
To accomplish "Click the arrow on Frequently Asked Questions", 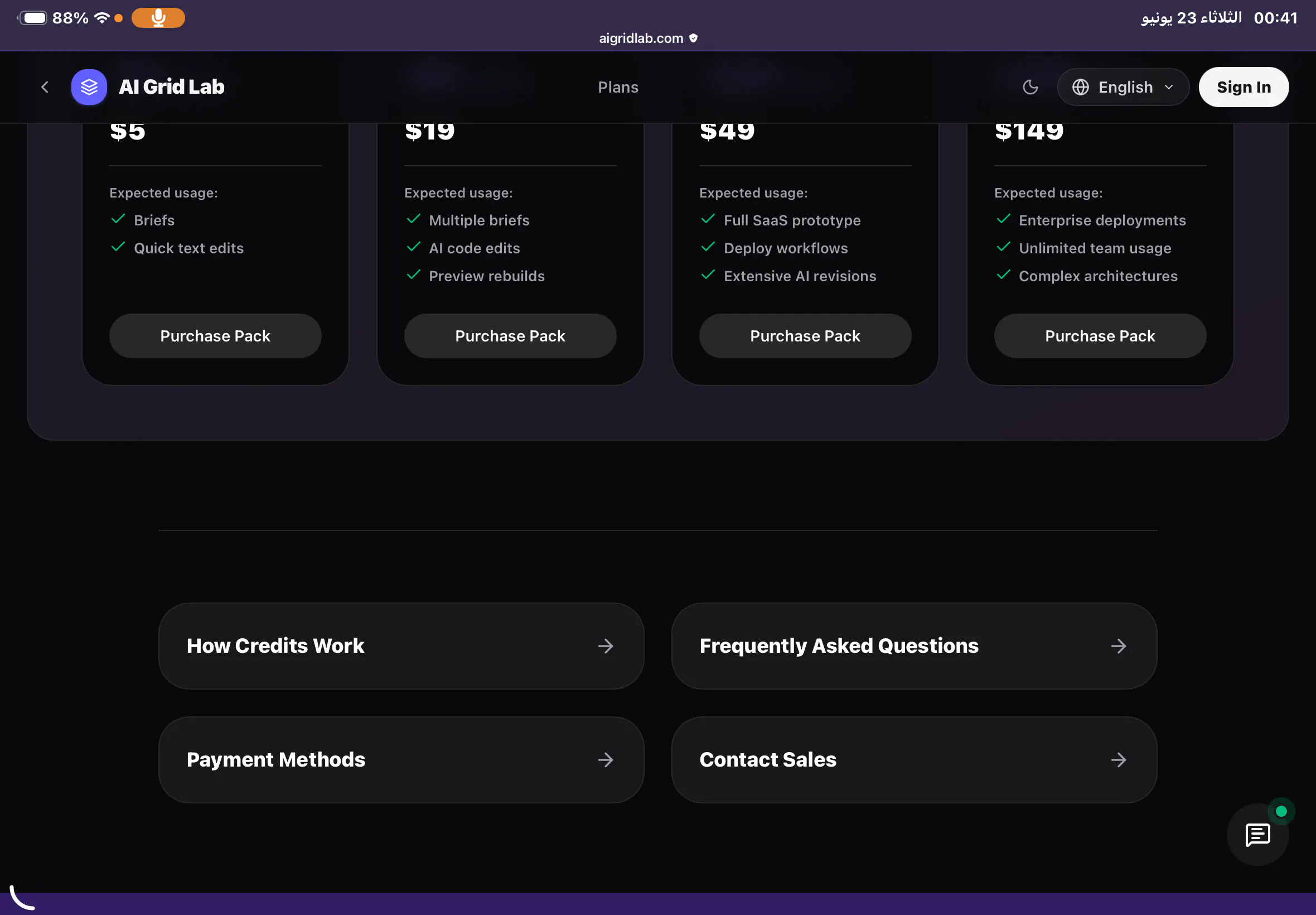I will (1119, 646).
